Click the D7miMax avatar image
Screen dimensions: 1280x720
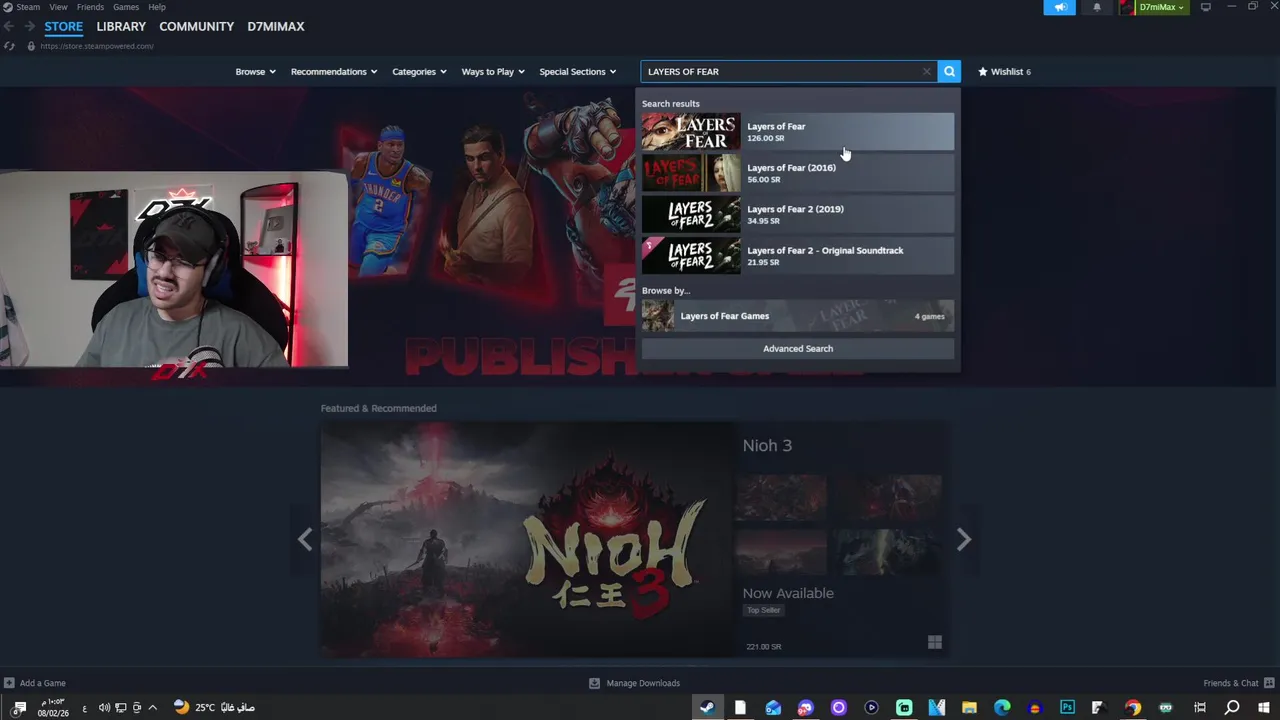tap(1128, 7)
